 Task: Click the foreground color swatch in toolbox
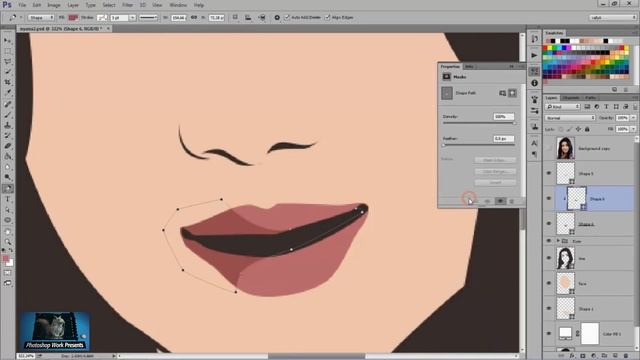pos(5,259)
